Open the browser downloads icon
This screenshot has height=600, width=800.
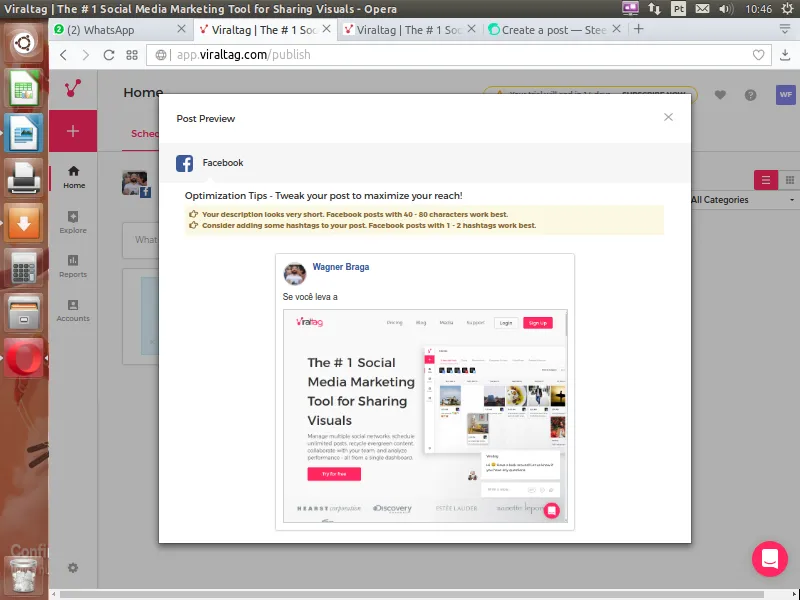click(785, 55)
